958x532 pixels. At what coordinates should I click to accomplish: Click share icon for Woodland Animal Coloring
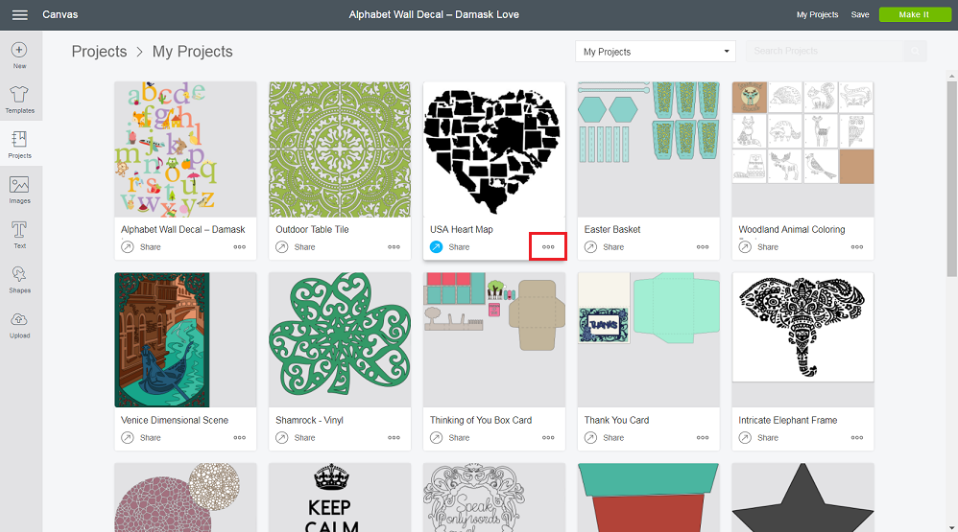click(745, 247)
